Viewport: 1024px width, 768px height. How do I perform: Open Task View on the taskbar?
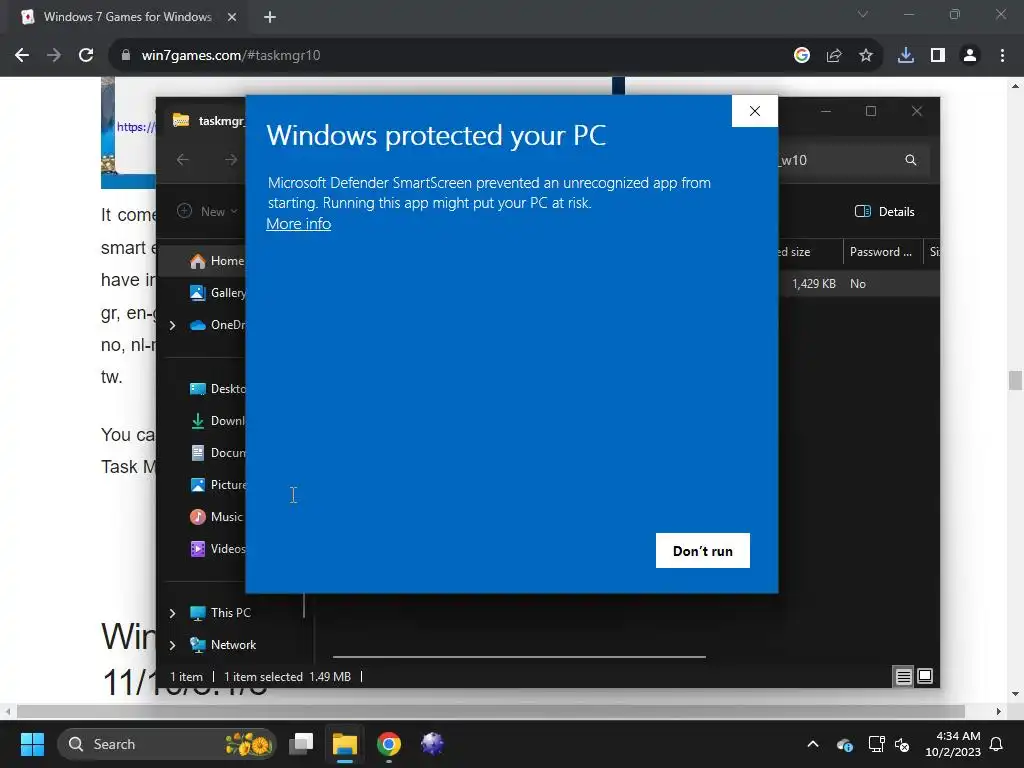point(302,744)
